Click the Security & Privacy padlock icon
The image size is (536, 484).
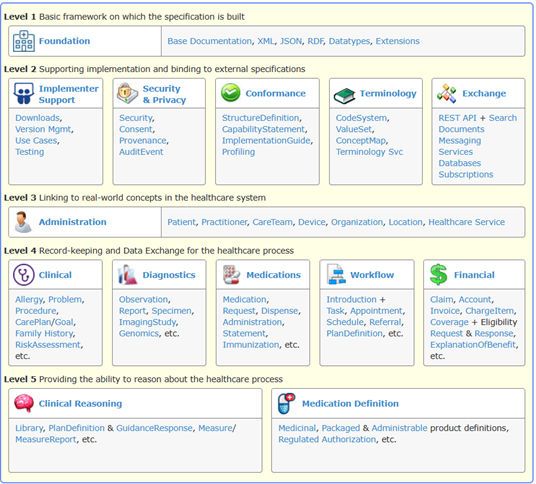click(128, 93)
